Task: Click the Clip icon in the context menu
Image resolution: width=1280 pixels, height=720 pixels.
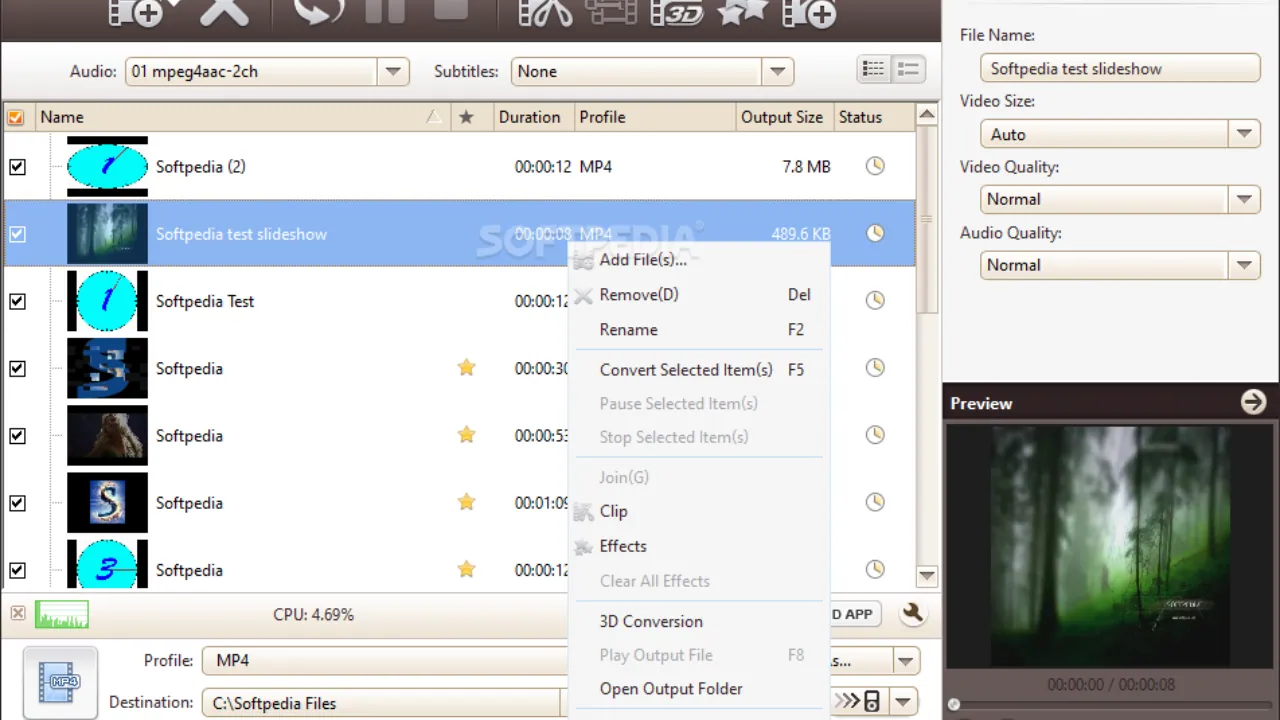Action: tap(583, 512)
